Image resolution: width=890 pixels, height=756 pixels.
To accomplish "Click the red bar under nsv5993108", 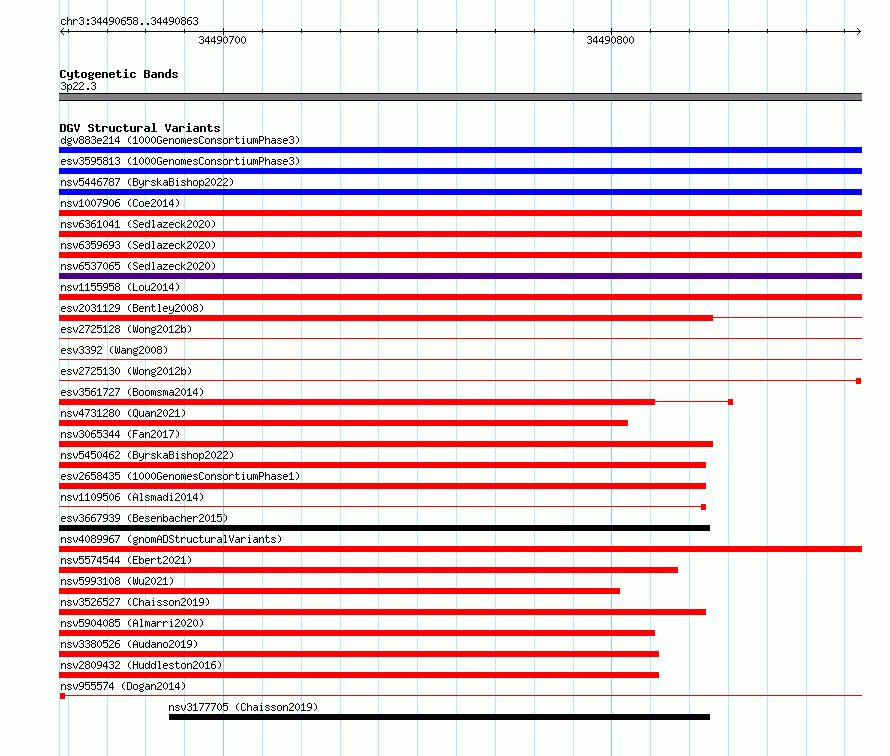I will click(x=339, y=591).
